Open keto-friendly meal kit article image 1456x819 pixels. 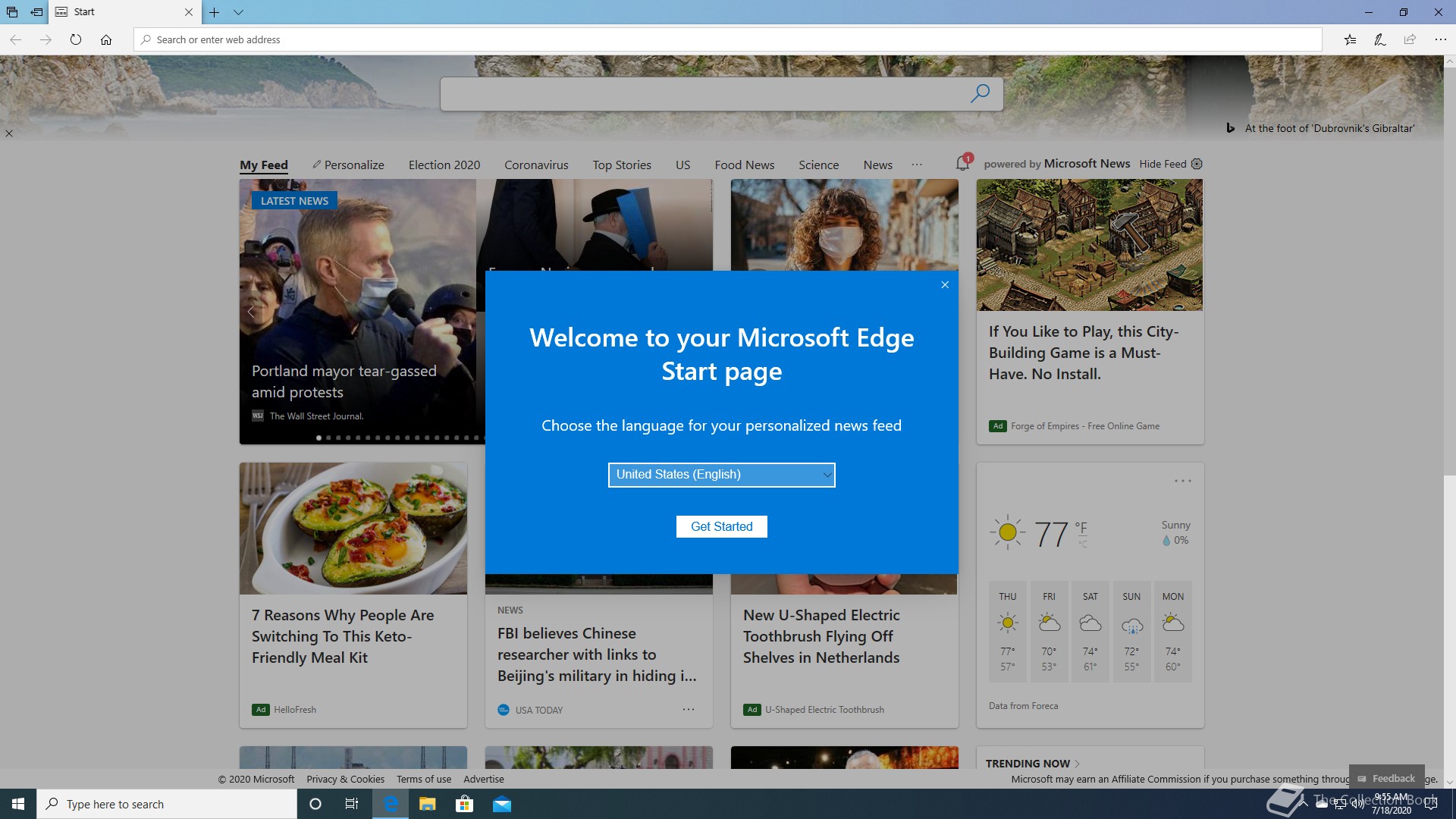353,529
